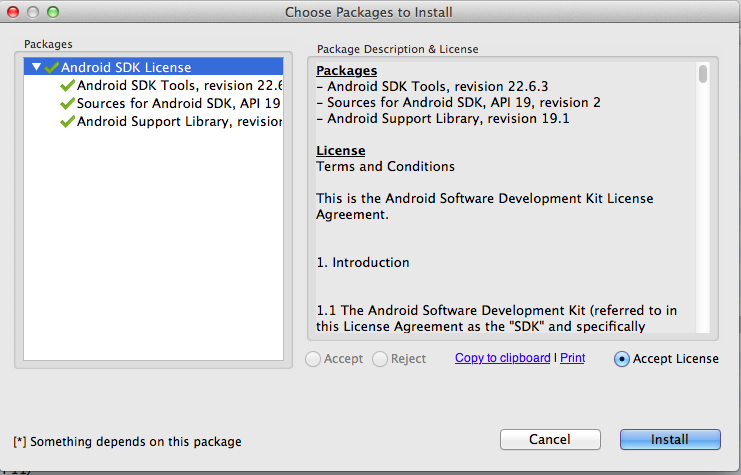Click the Copy to clipboard link

502,358
